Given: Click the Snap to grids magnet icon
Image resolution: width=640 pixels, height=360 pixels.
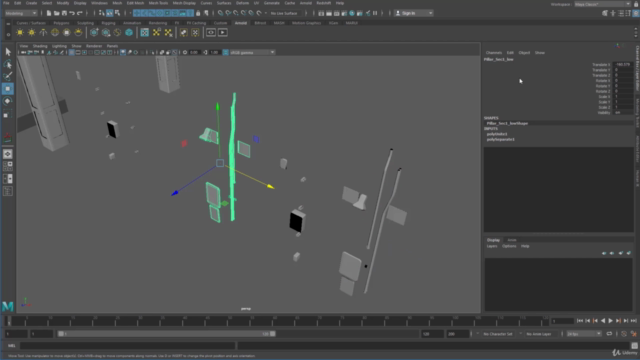Looking at the screenshot, I should click(x=220, y=13).
